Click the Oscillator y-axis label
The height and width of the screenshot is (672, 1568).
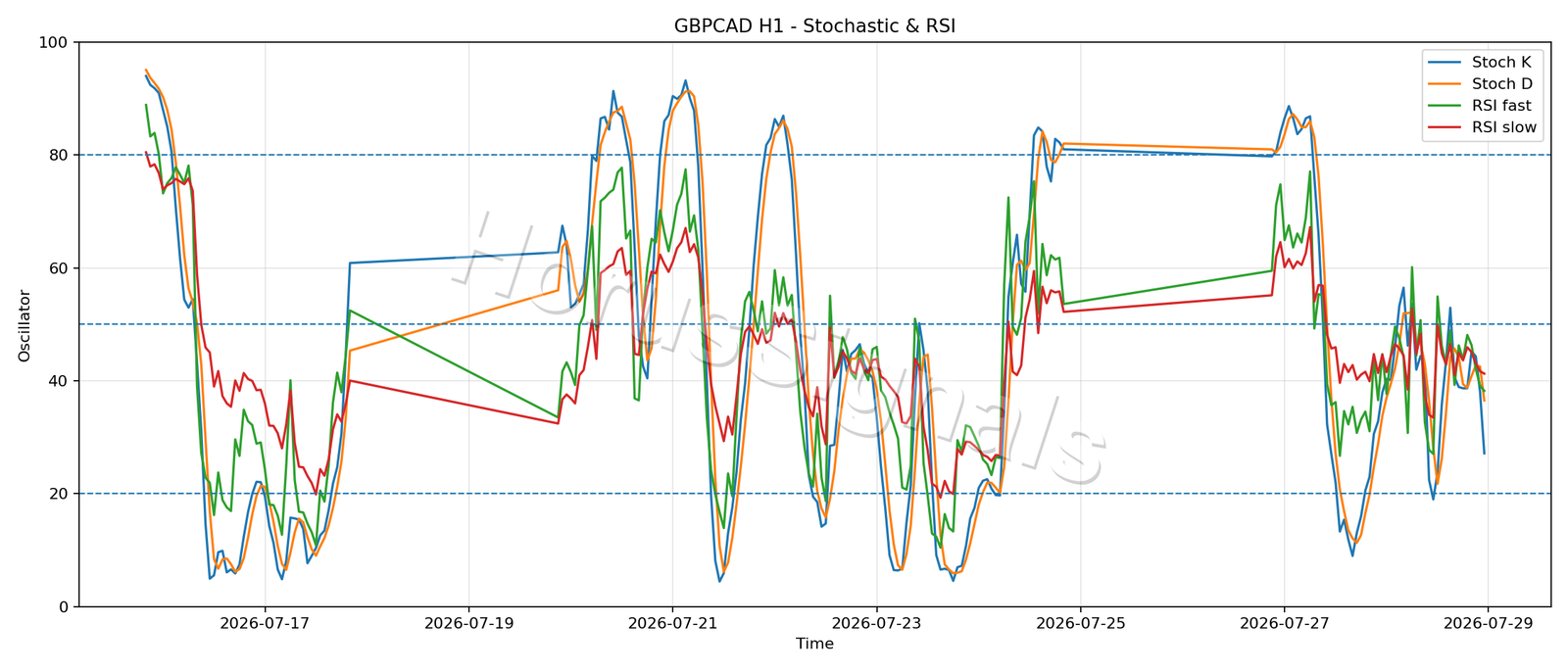coord(24,325)
